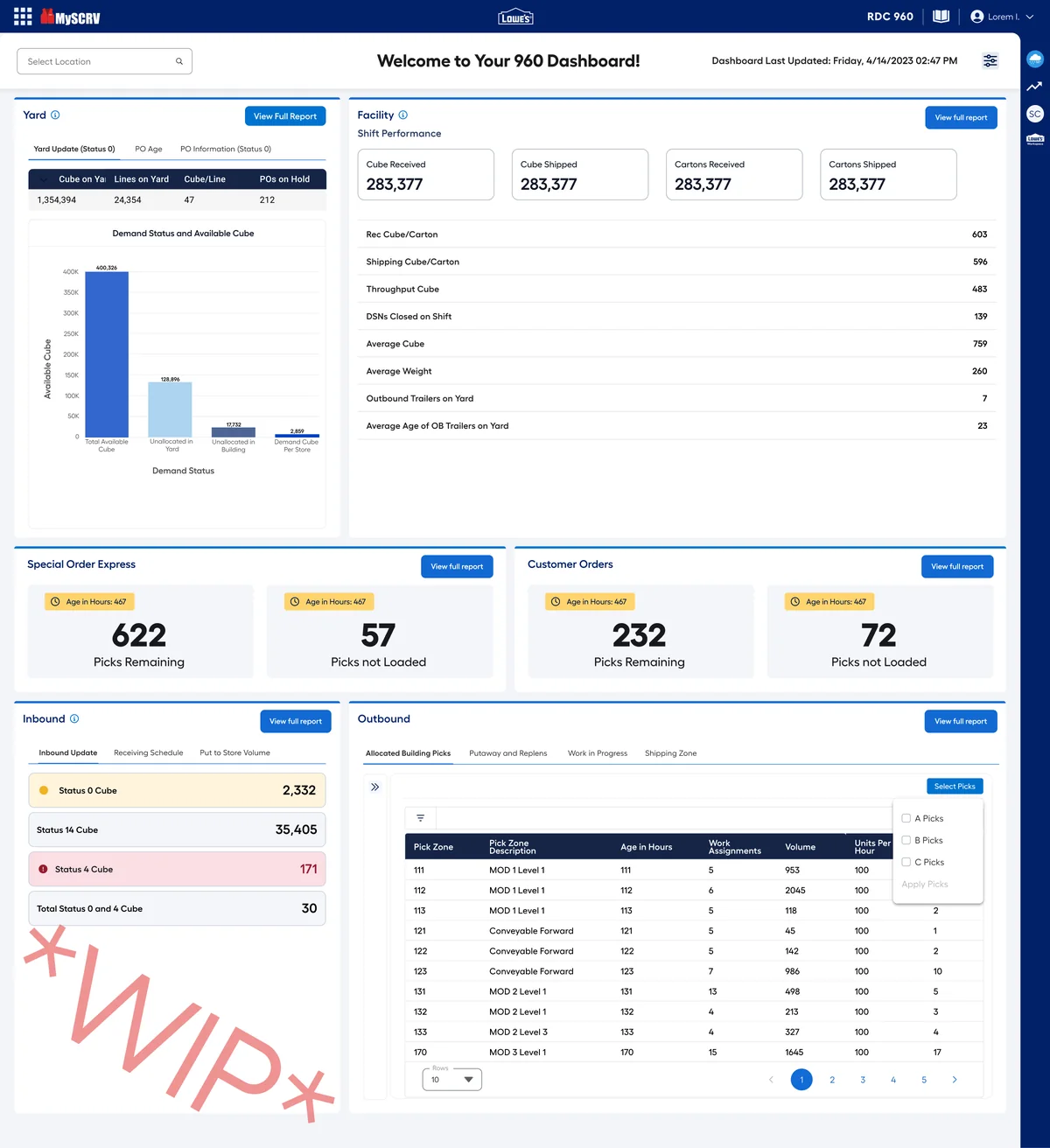Image resolution: width=1050 pixels, height=1148 pixels.
Task: Open the apps grid menu icon
Action: (x=23, y=17)
